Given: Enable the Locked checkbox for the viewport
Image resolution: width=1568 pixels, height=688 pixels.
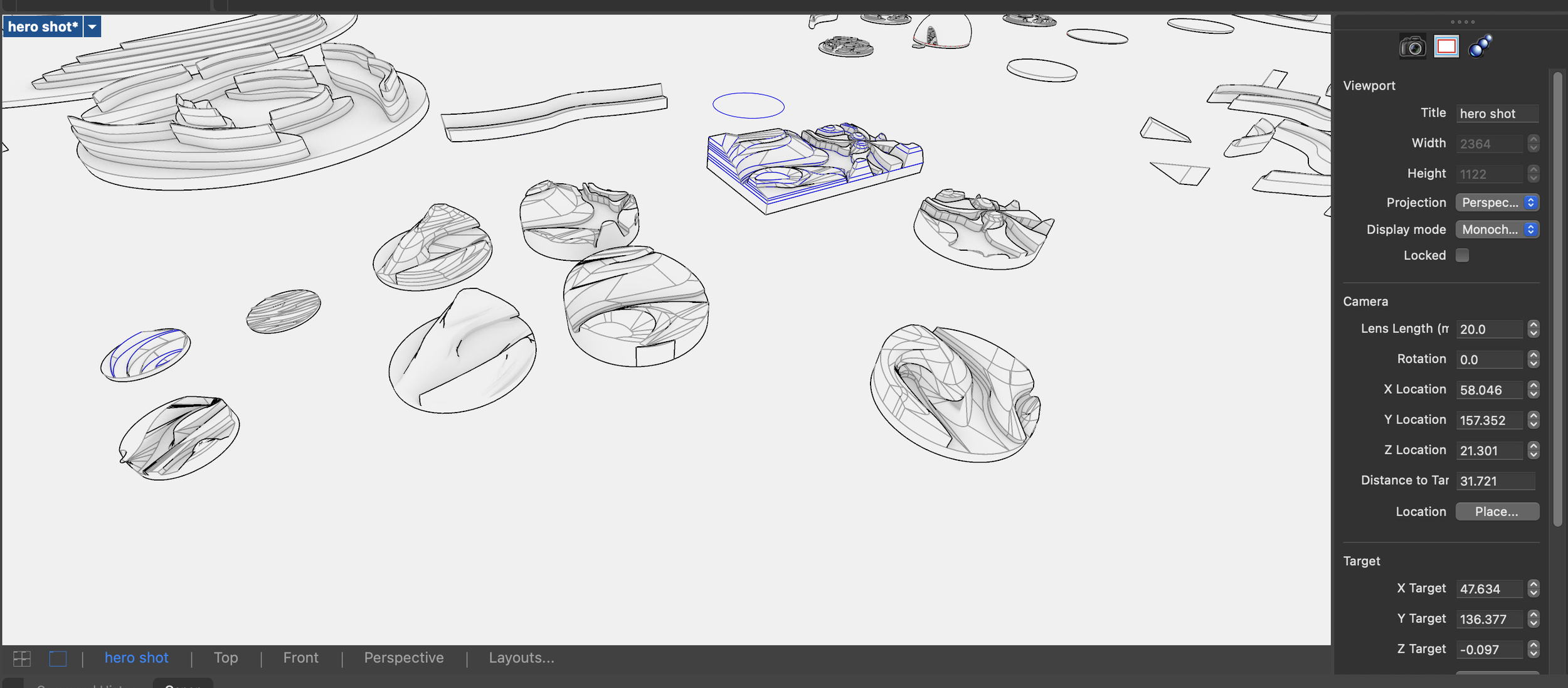Looking at the screenshot, I should 1463,255.
